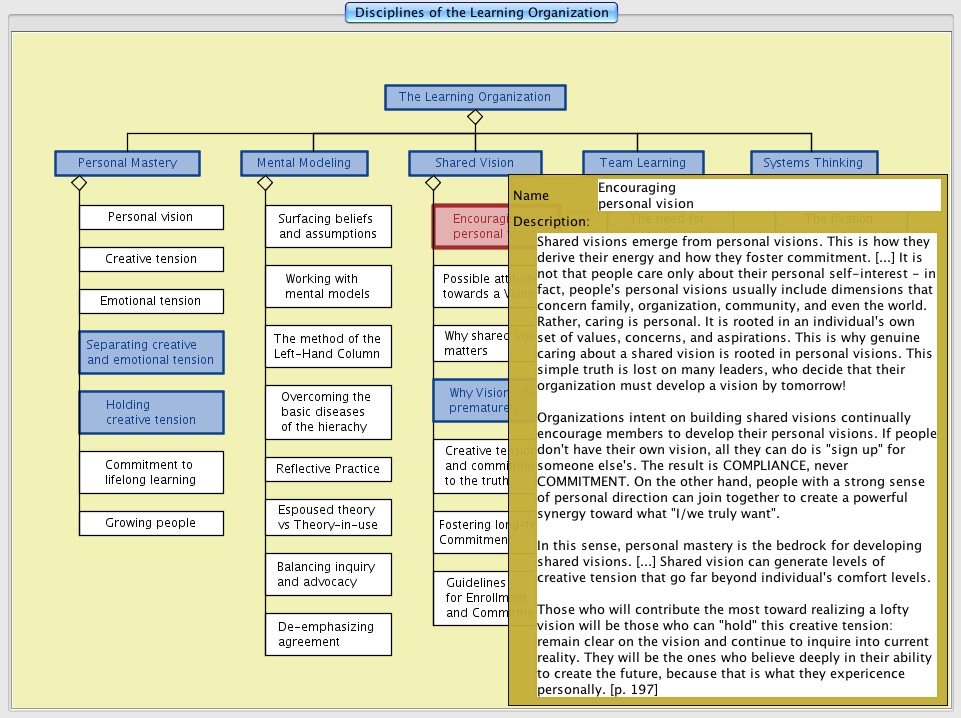
Task: Click The method of the Left-Hand Column
Action: coord(328,346)
